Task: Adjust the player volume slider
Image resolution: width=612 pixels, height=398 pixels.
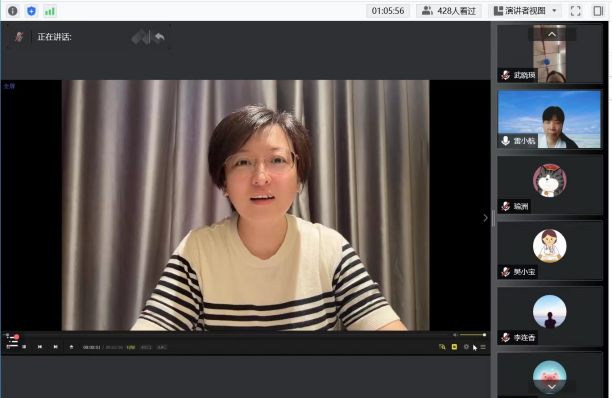Action: point(472,335)
